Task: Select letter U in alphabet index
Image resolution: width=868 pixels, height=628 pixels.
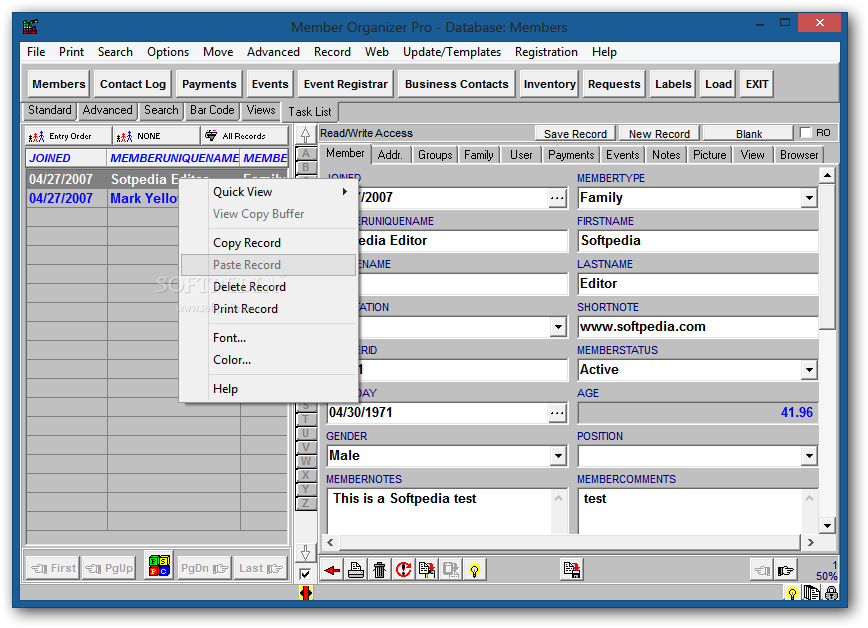Action: point(306,433)
